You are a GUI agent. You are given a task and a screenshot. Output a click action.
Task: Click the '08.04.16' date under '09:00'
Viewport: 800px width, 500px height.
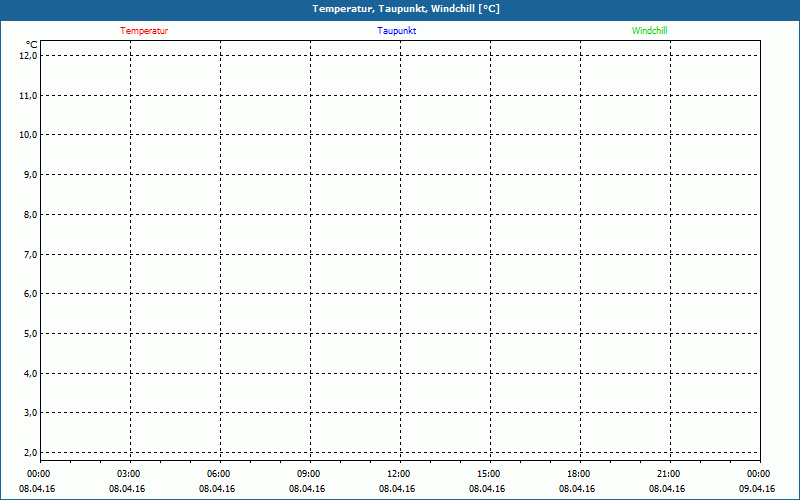tap(307, 489)
